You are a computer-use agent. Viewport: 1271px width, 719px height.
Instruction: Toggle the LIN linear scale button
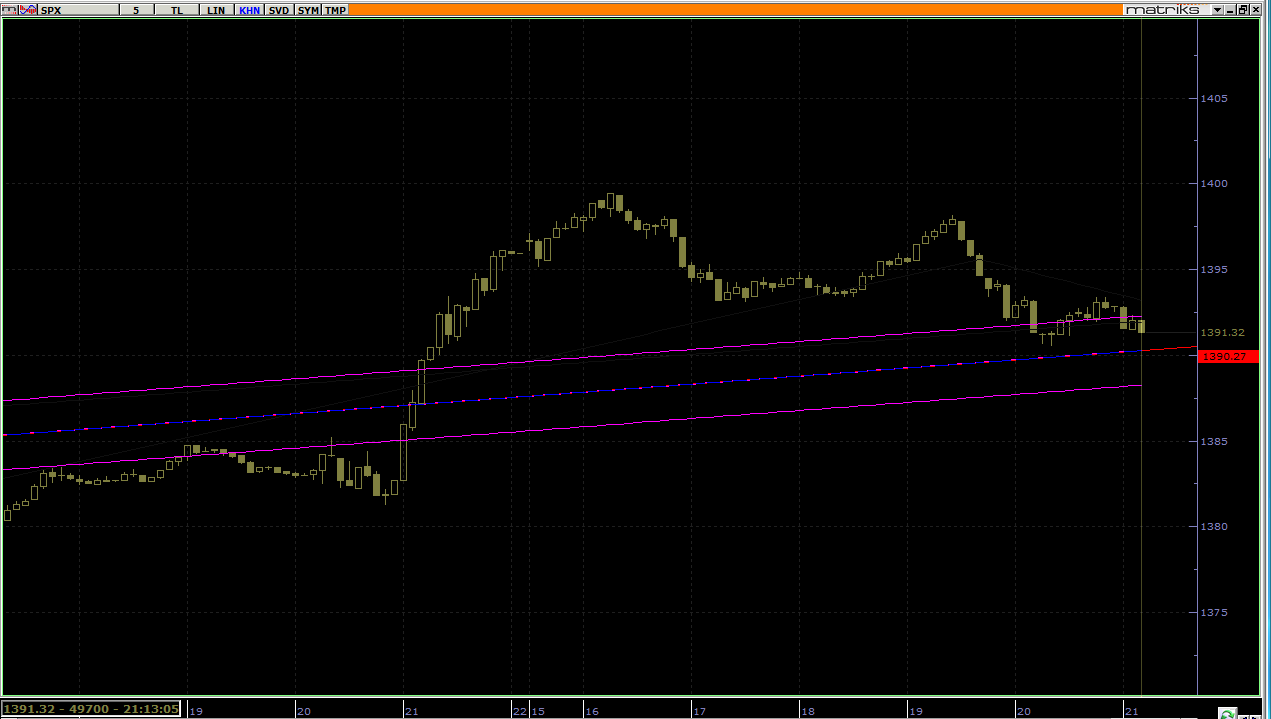(216, 9)
